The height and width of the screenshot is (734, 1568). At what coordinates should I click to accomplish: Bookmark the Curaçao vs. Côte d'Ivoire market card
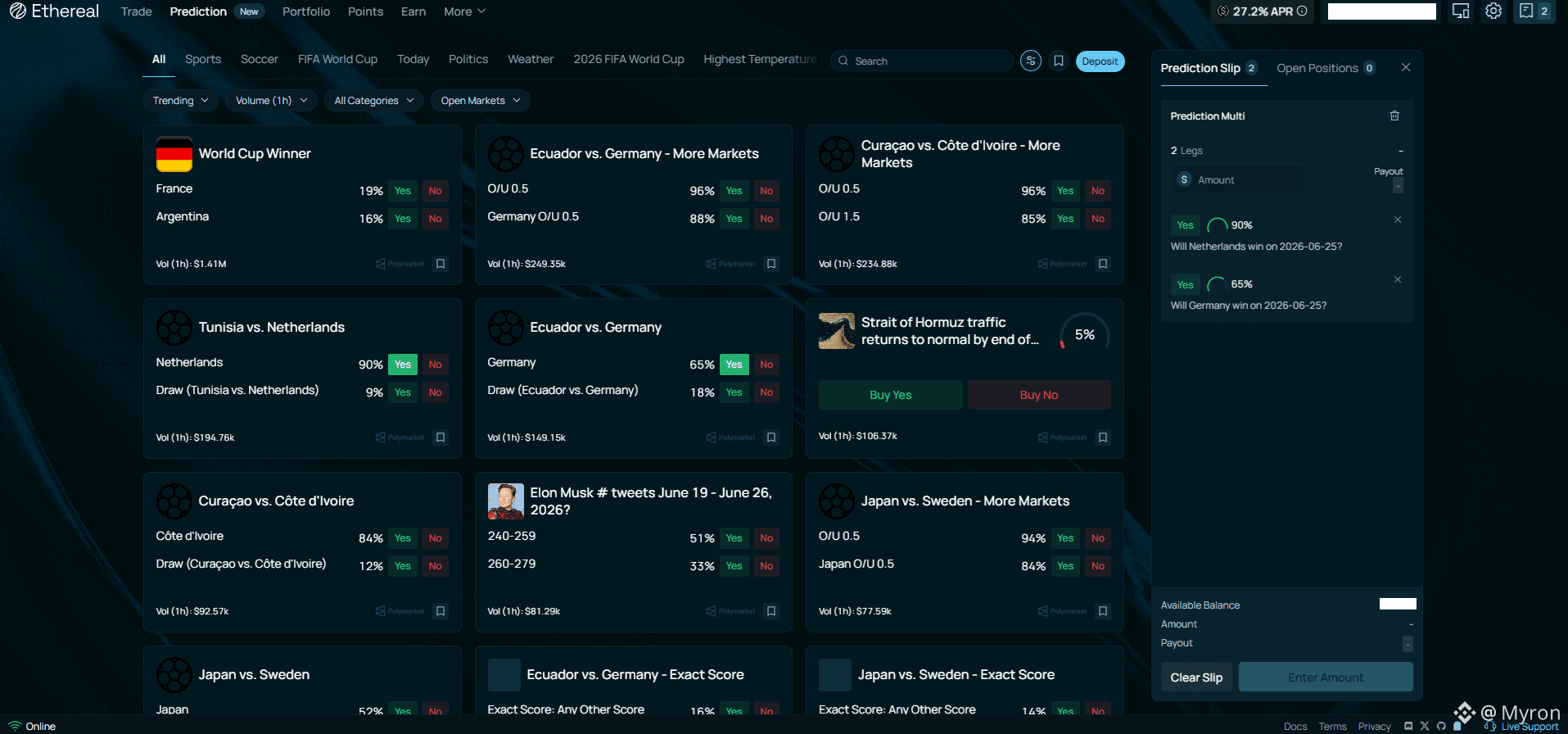pyautogui.click(x=441, y=611)
